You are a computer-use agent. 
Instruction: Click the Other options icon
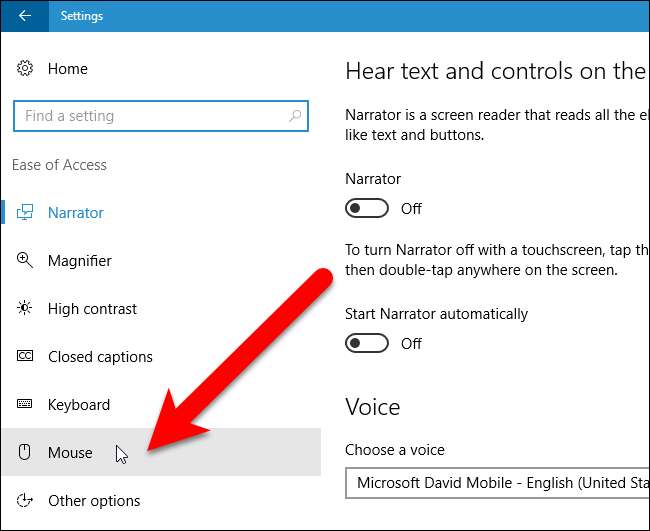pos(26,501)
